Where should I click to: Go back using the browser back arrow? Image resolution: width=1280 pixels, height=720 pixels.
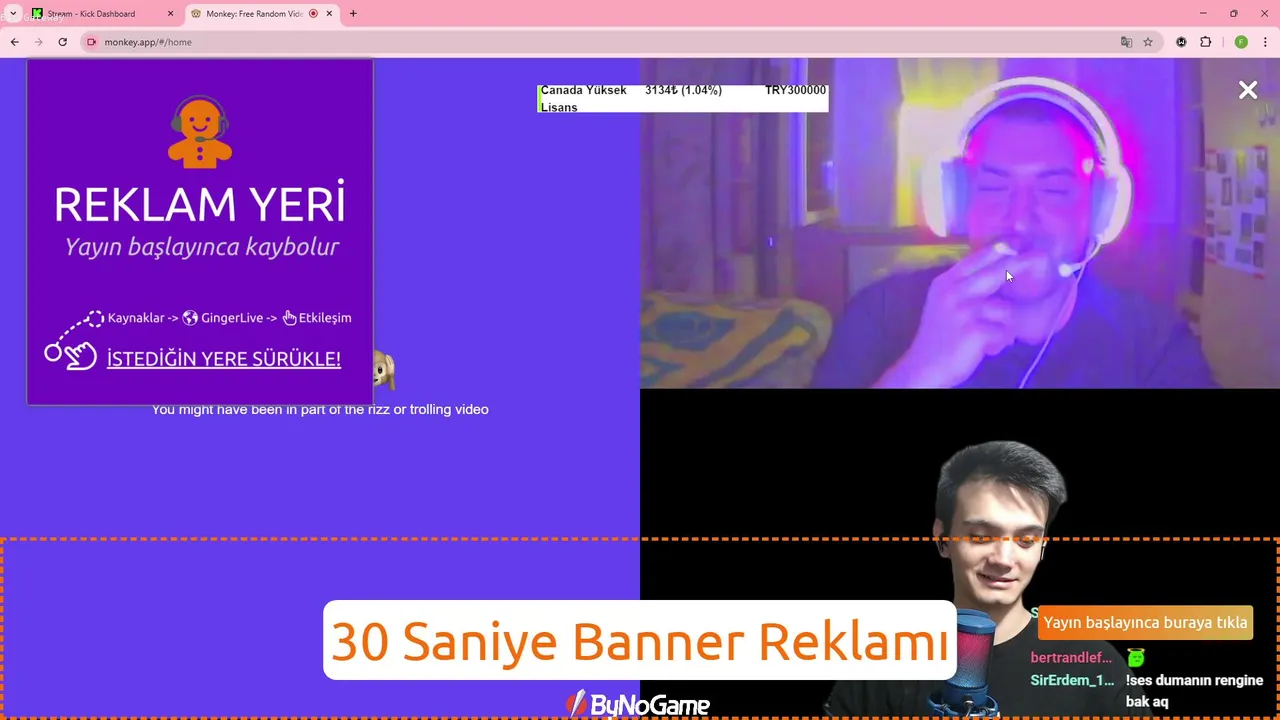coord(14,42)
